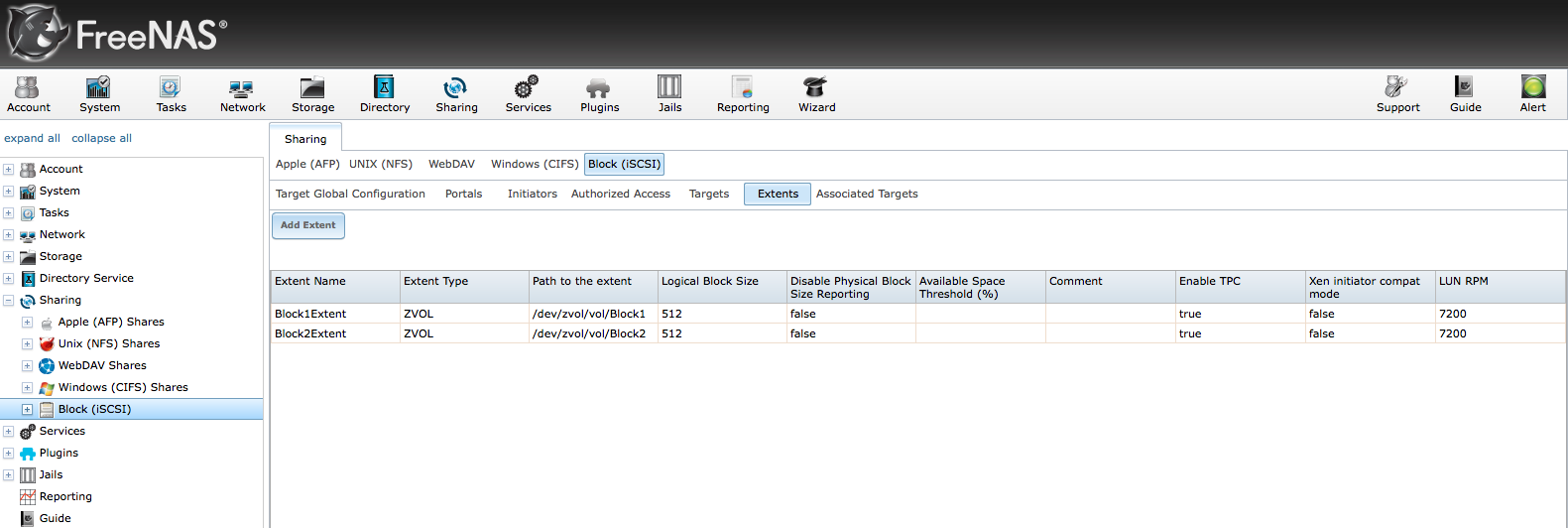This screenshot has width=1568, height=528.
Task: Click the Block (iSCSI) tree icon
Action: pos(47,410)
